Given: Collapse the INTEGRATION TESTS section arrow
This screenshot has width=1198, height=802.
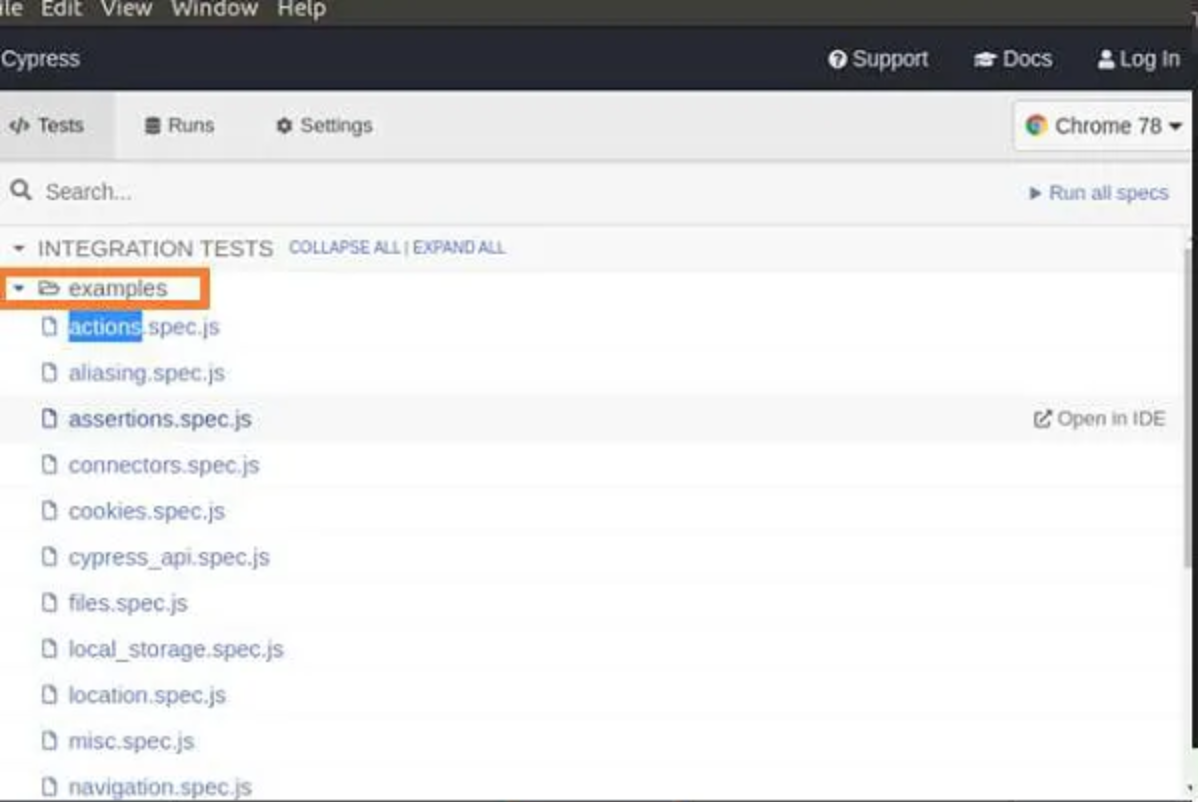Looking at the screenshot, I should (19, 248).
